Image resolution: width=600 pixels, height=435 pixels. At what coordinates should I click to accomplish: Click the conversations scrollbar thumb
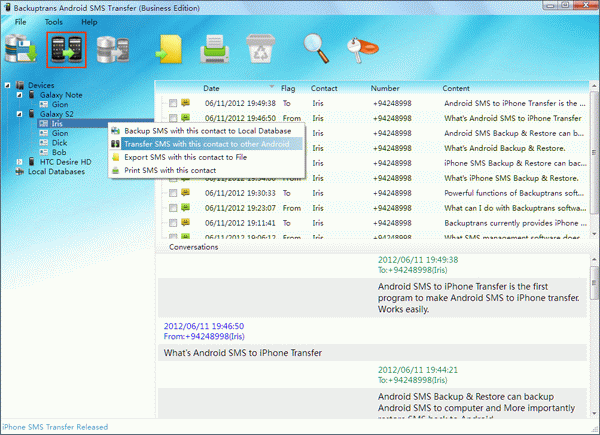(594, 283)
